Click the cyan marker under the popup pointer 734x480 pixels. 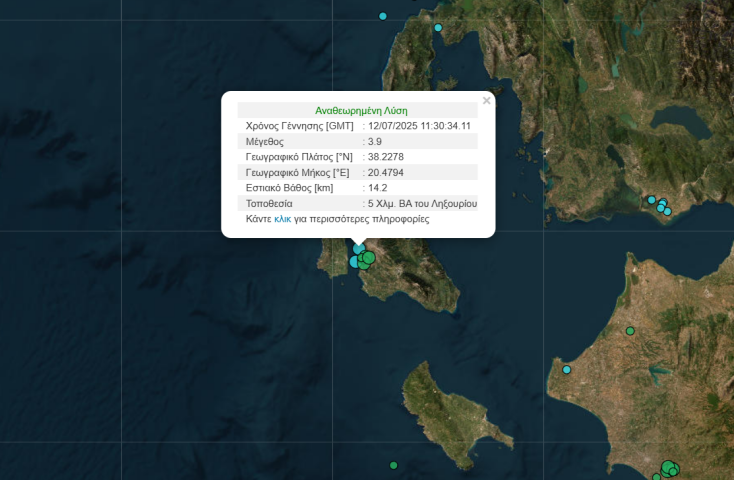coord(359,249)
